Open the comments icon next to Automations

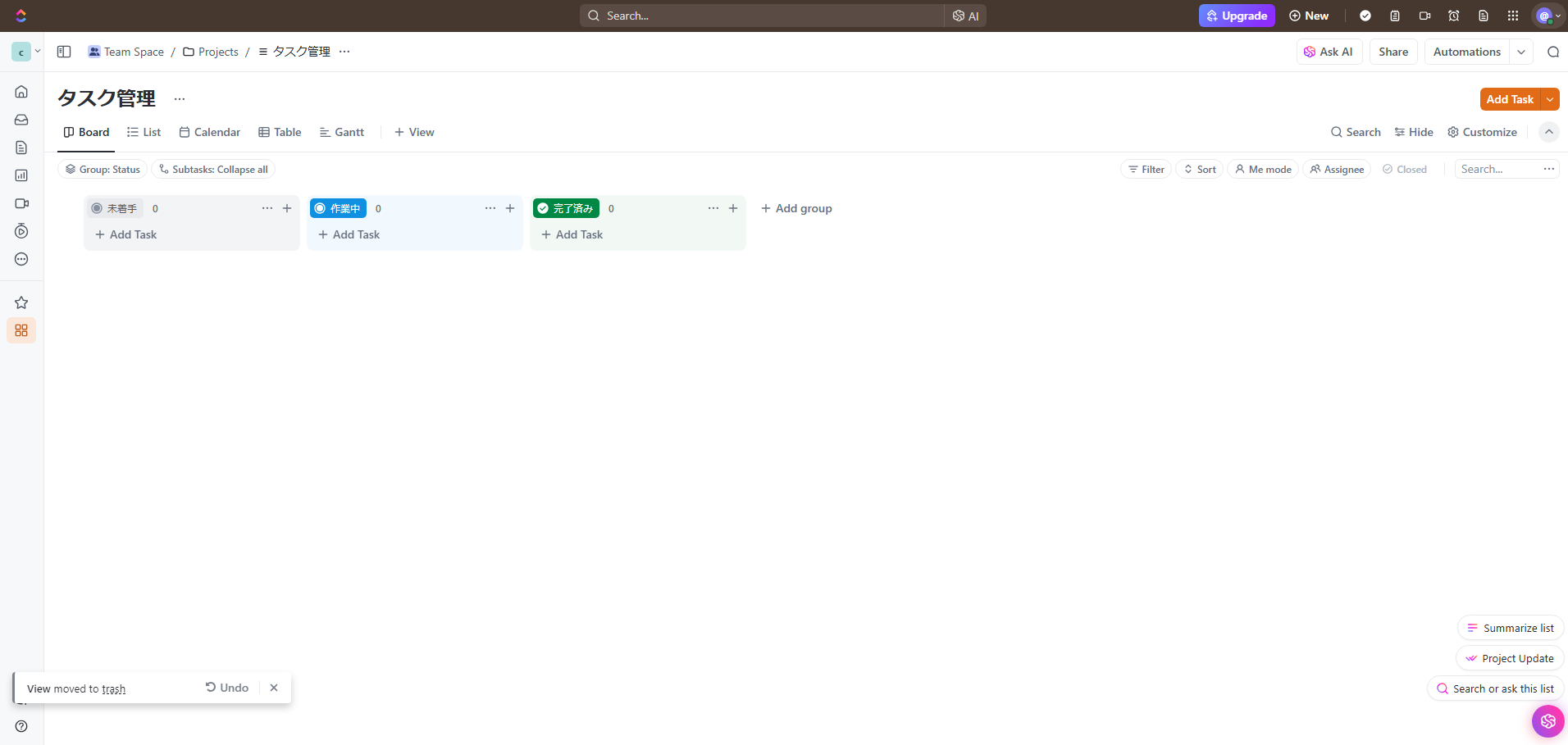(x=1553, y=52)
